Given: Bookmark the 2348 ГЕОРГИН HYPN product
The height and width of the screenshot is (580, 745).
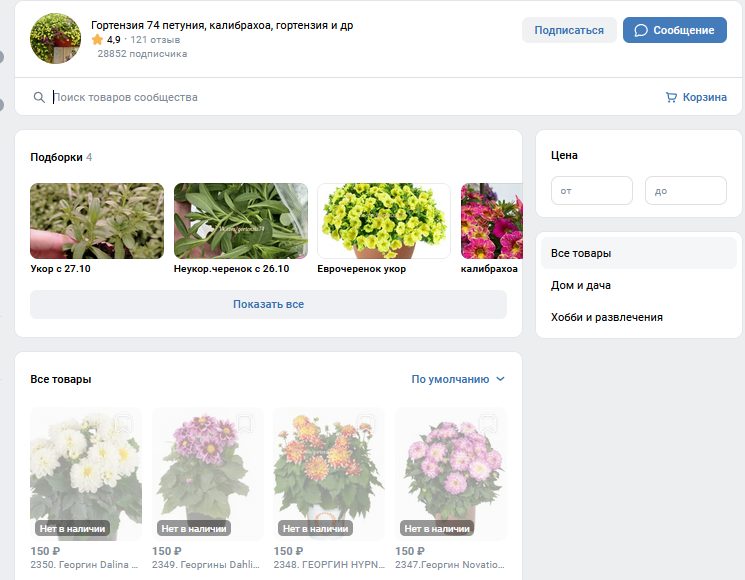Looking at the screenshot, I should tap(366, 424).
